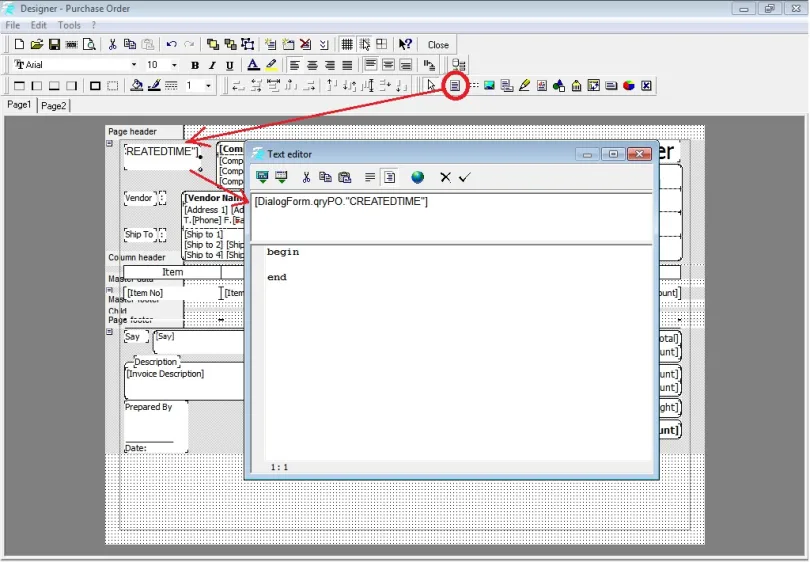
Task: Click the Save icon in main toolbar
Action: (x=54, y=45)
